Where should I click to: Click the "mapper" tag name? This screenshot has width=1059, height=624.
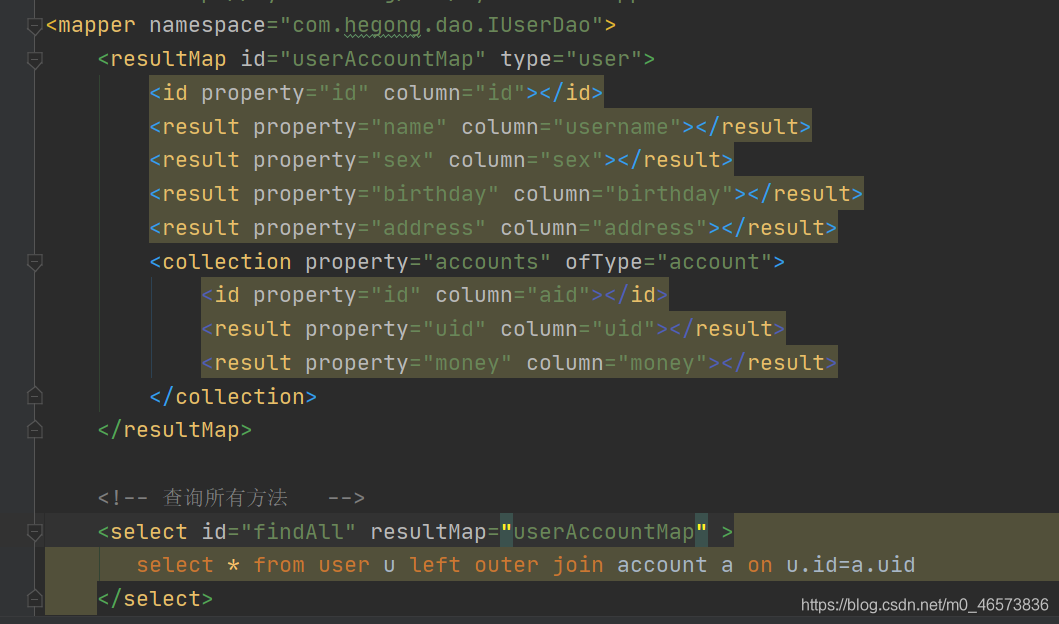click(97, 26)
